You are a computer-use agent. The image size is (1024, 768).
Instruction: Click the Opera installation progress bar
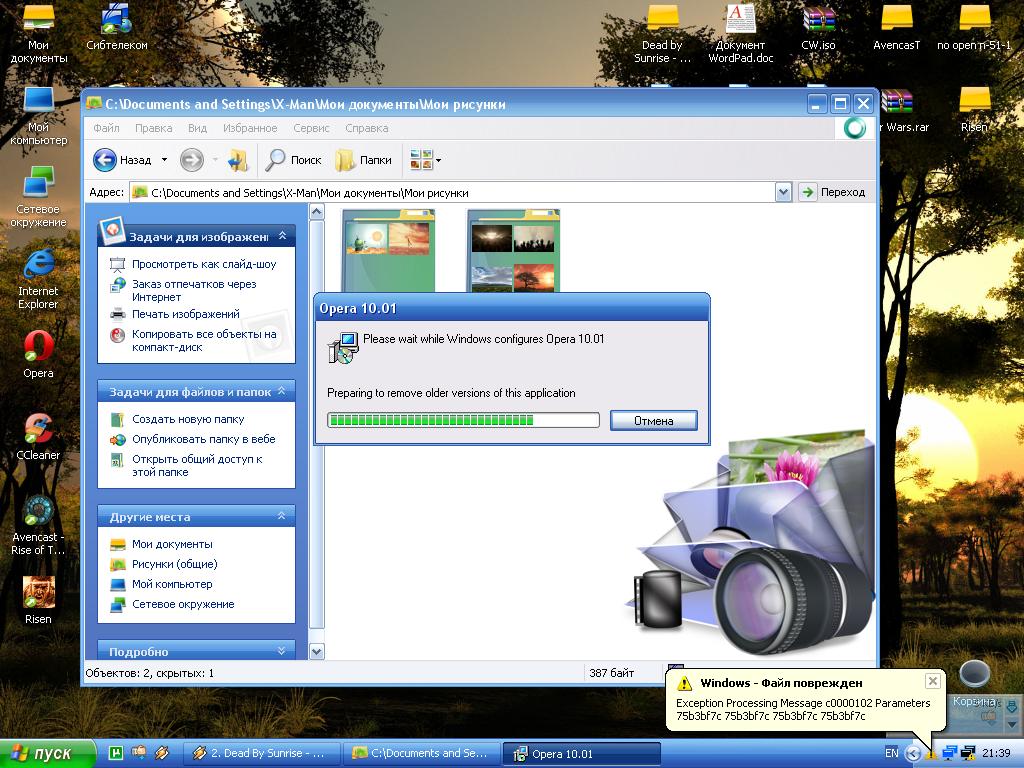tap(463, 421)
